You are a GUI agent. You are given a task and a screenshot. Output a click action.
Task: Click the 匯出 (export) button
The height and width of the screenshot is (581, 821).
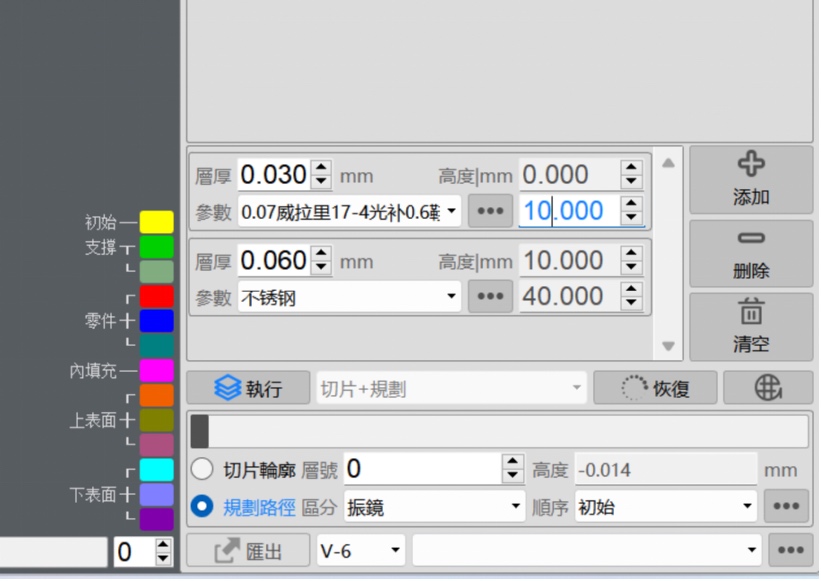click(x=248, y=551)
